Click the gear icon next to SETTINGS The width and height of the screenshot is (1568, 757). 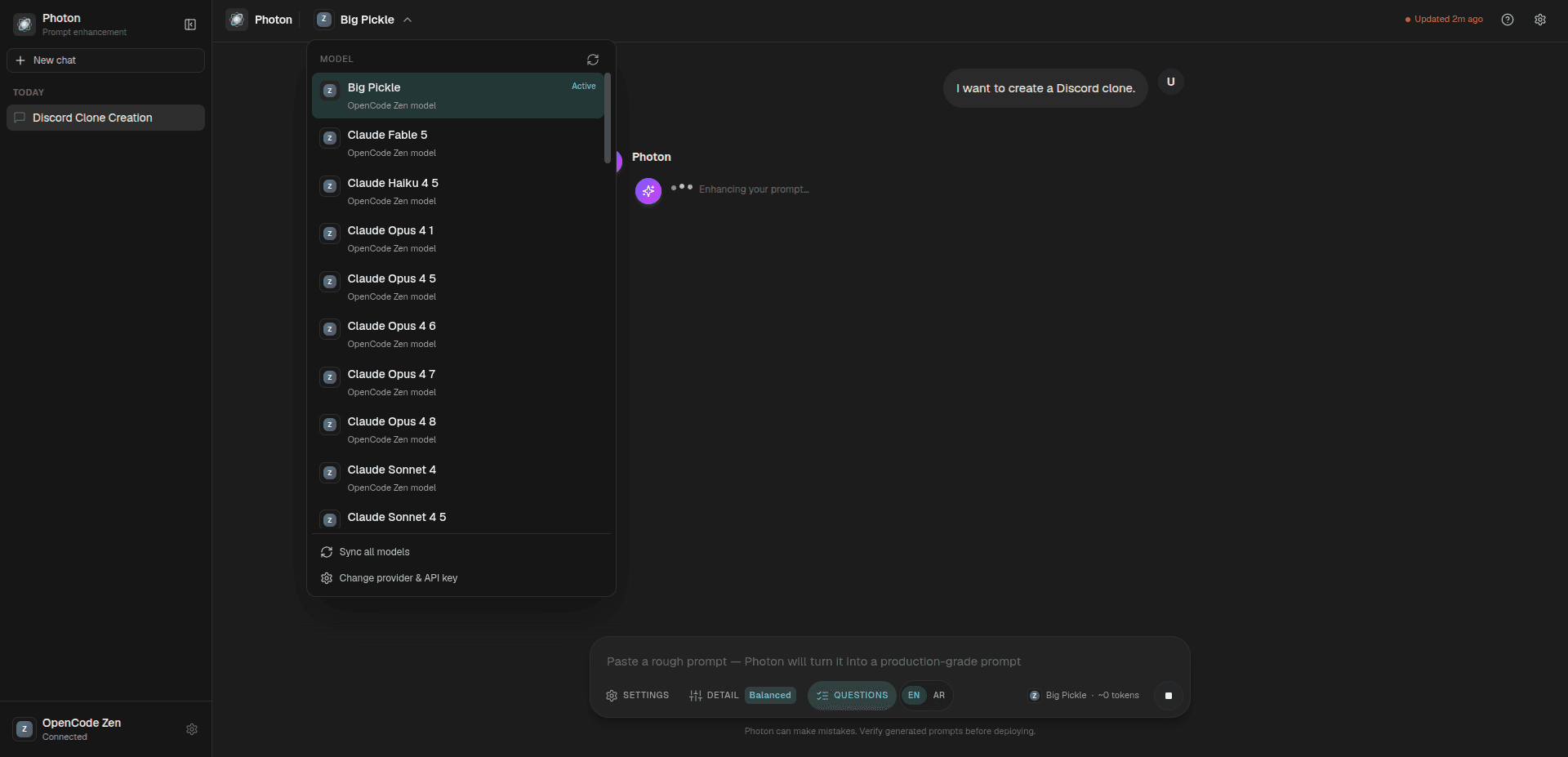tap(612, 696)
